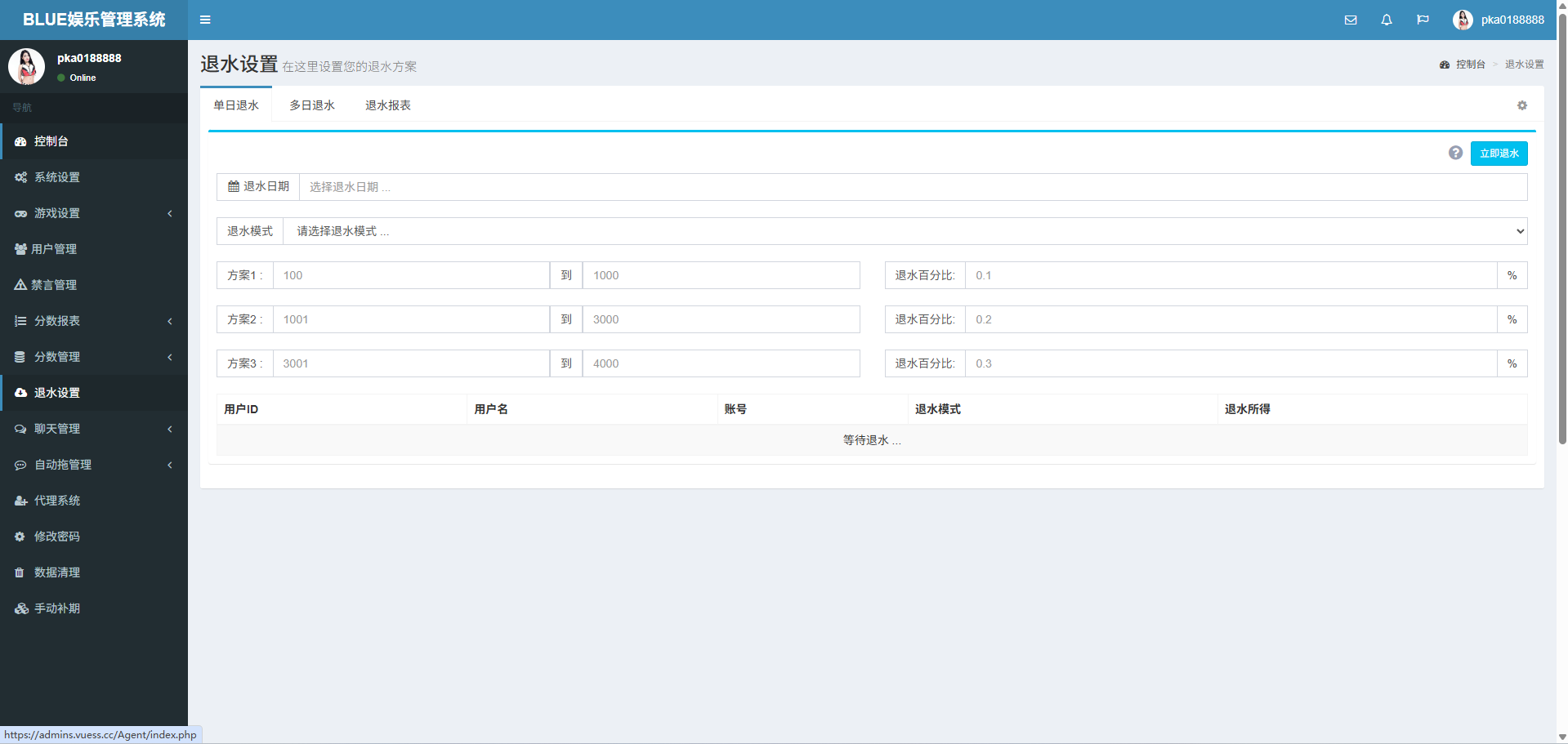The image size is (1568, 744).
Task: Click the 修改密码 cog icon
Action: (20, 537)
